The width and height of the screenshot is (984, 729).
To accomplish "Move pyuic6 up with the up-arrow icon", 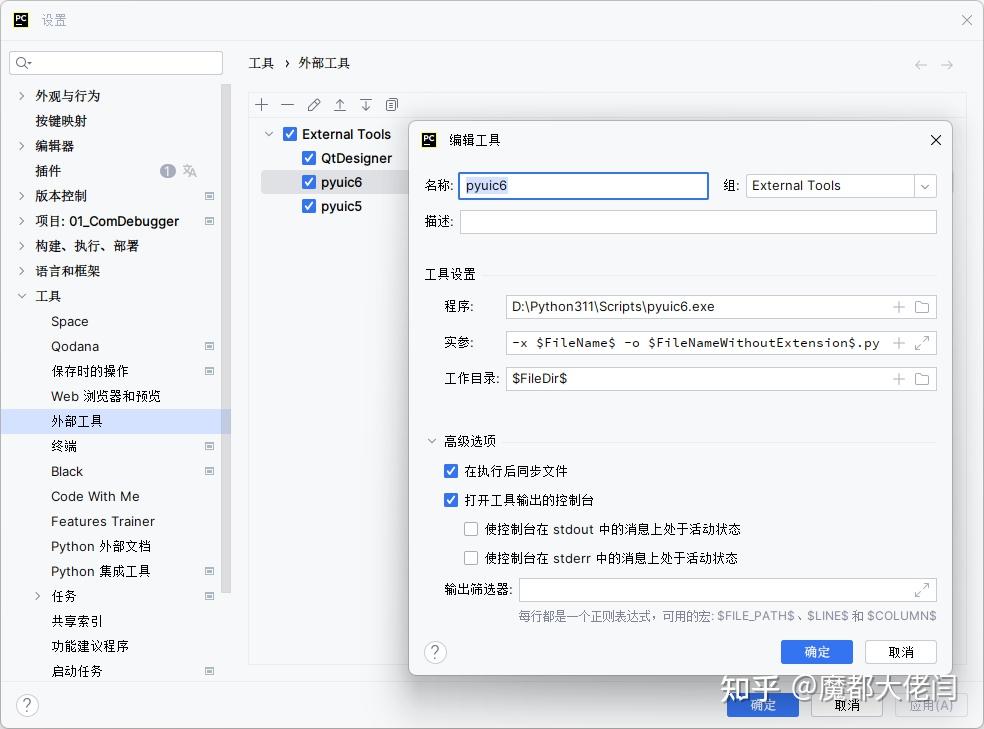I will (340, 104).
